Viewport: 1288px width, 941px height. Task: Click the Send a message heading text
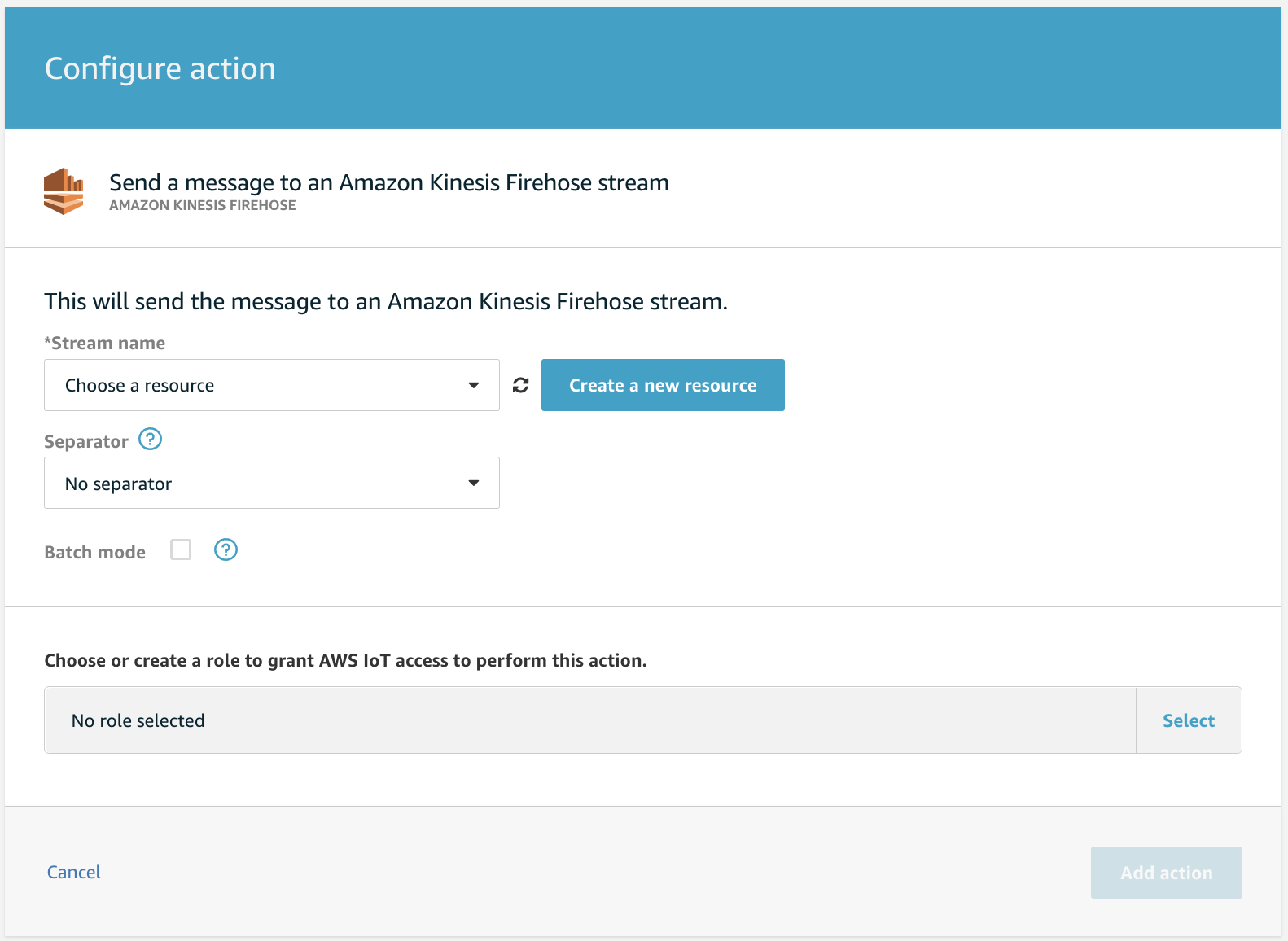click(389, 183)
